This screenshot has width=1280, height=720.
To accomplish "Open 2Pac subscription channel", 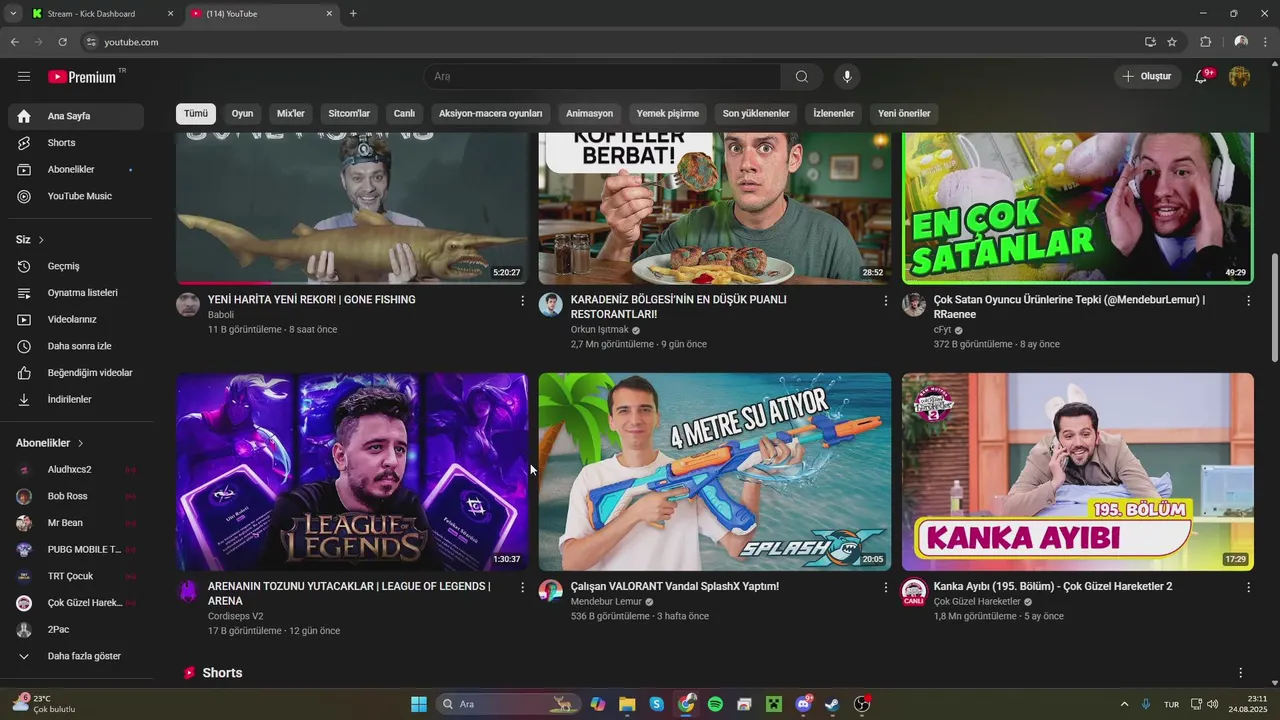I will 76,630.
